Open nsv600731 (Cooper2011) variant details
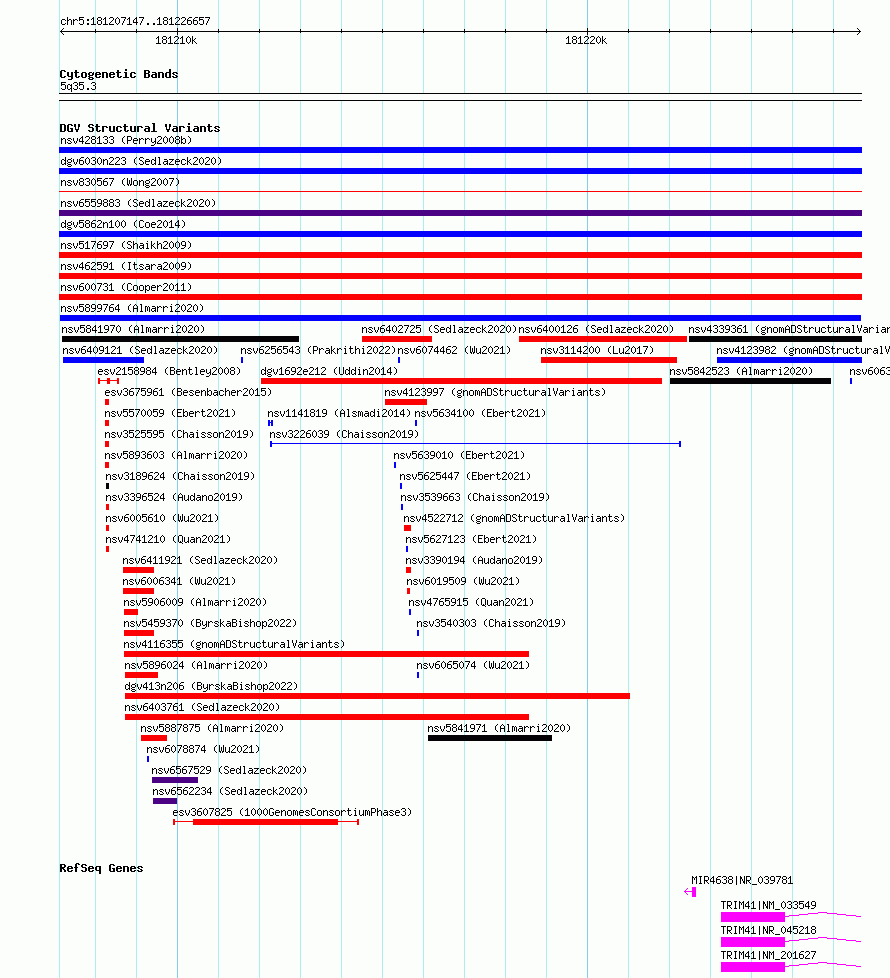The height and width of the screenshot is (978, 890). [x=126, y=288]
